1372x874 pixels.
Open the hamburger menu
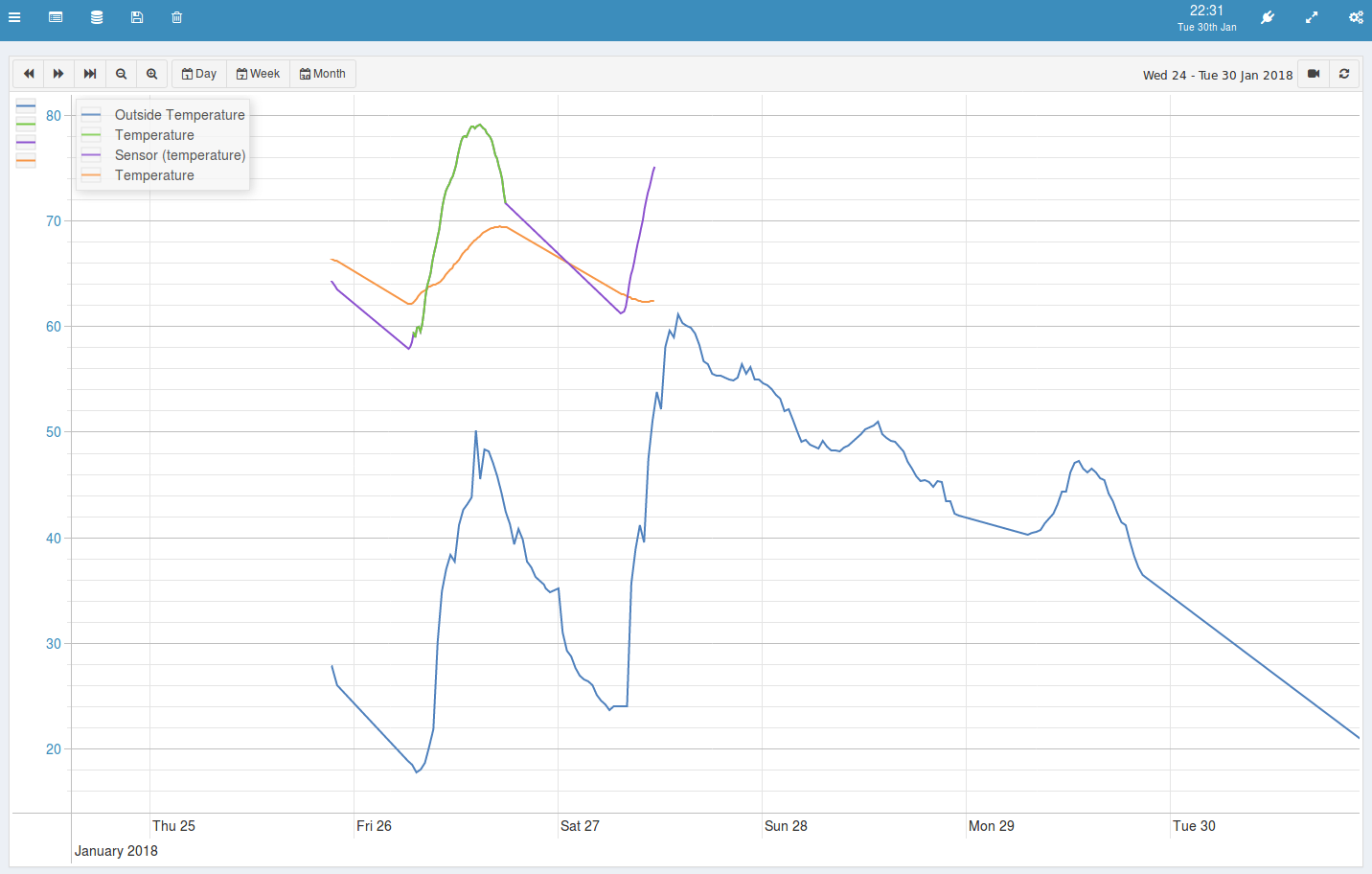(x=14, y=17)
